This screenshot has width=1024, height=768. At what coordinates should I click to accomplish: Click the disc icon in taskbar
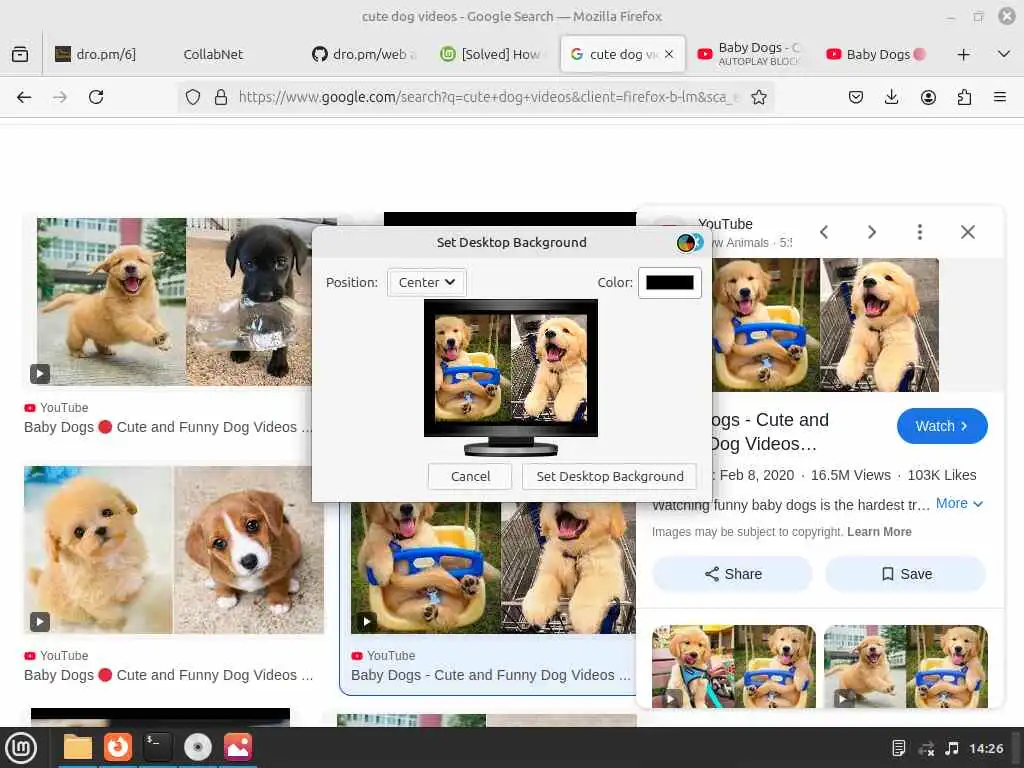pos(198,748)
